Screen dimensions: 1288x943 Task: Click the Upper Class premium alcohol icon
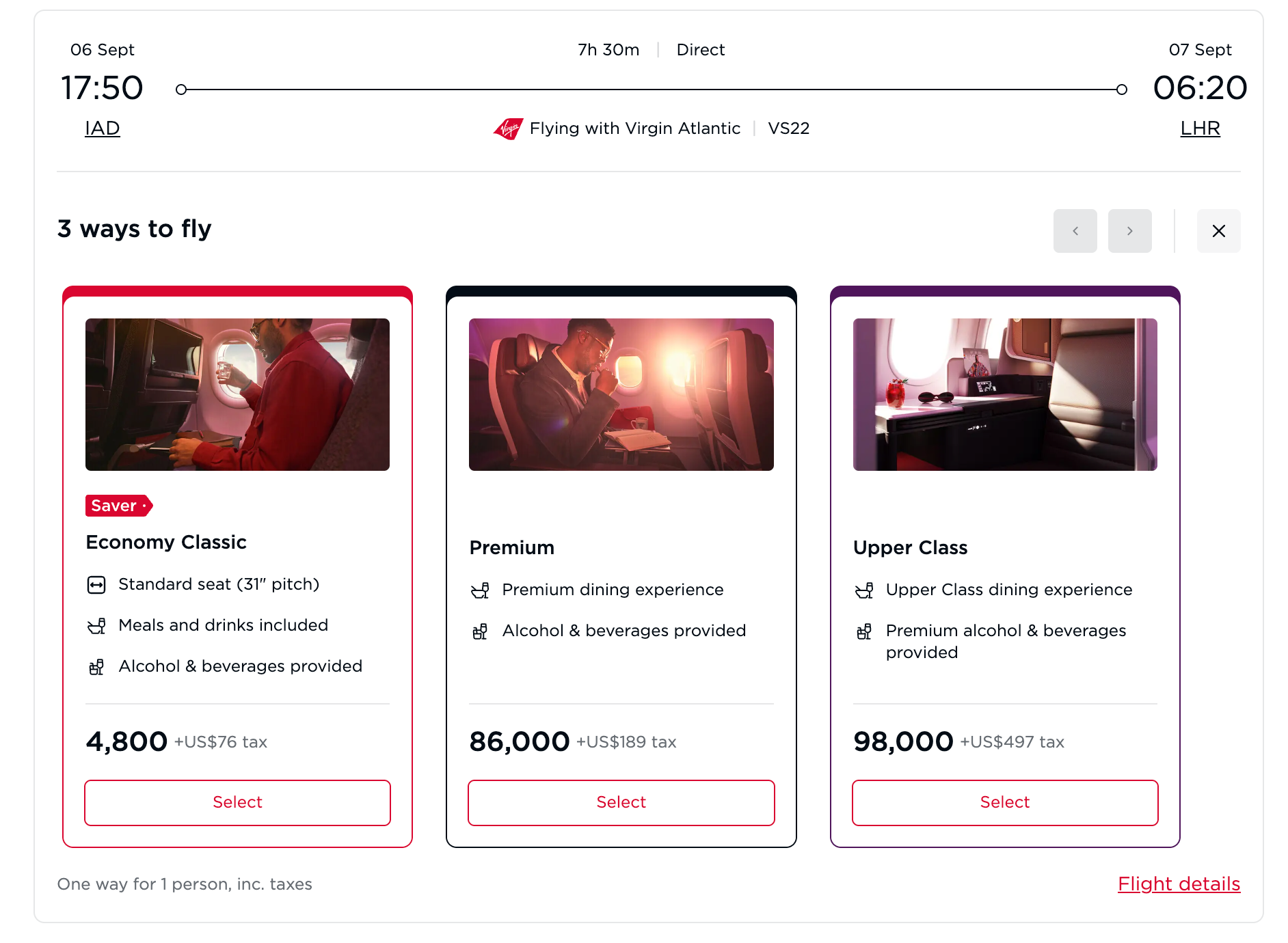click(864, 631)
